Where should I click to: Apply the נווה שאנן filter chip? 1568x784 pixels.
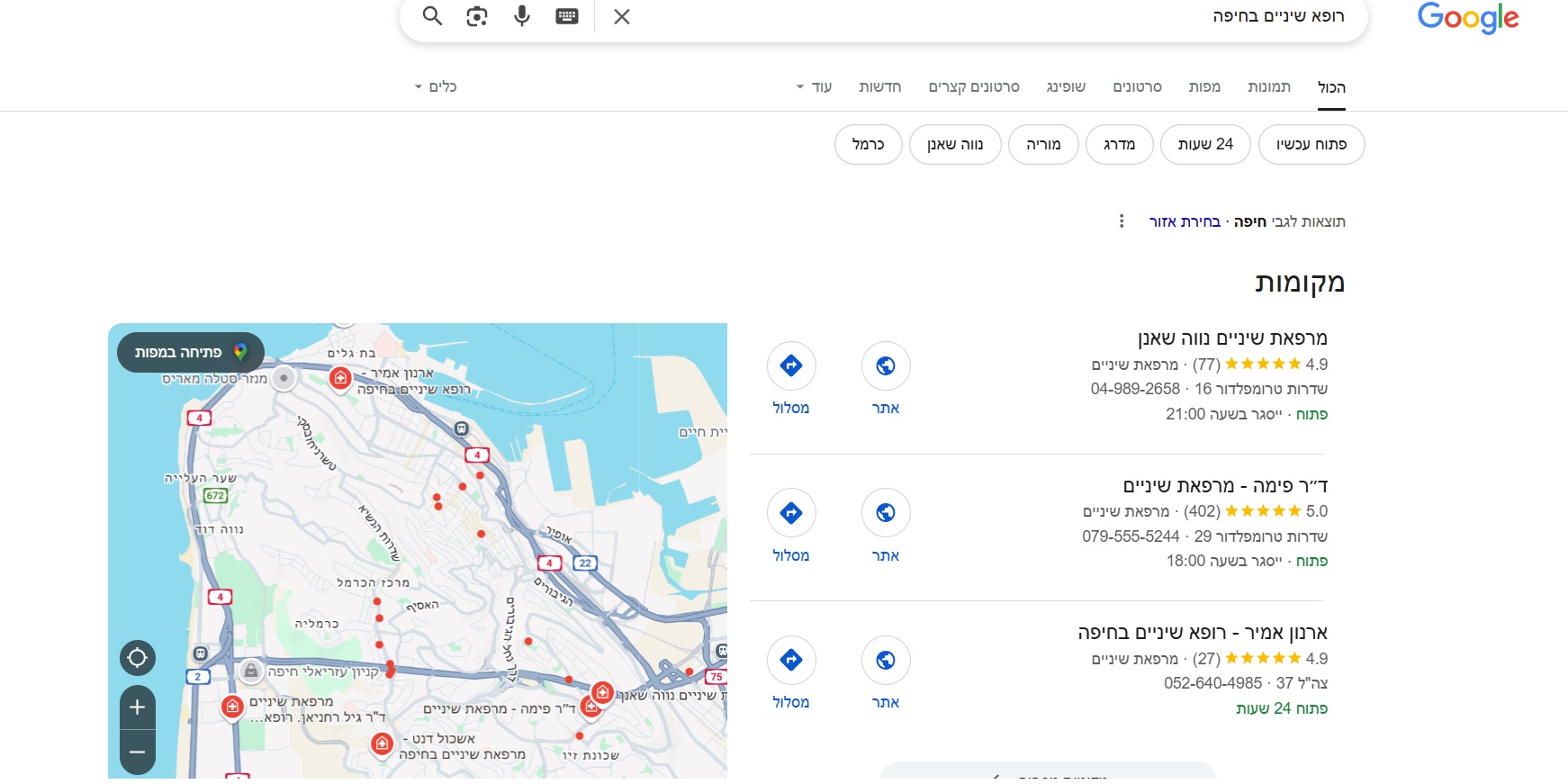[955, 144]
